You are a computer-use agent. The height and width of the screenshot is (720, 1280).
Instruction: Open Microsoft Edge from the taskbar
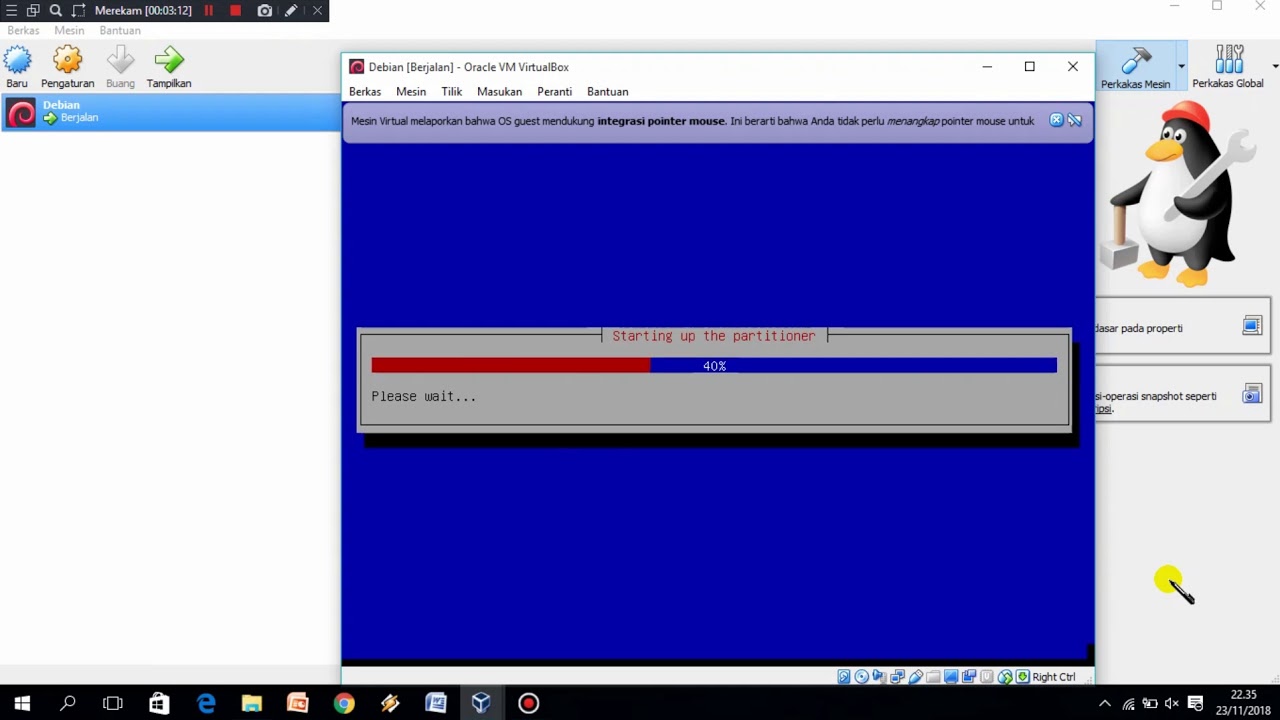point(206,704)
